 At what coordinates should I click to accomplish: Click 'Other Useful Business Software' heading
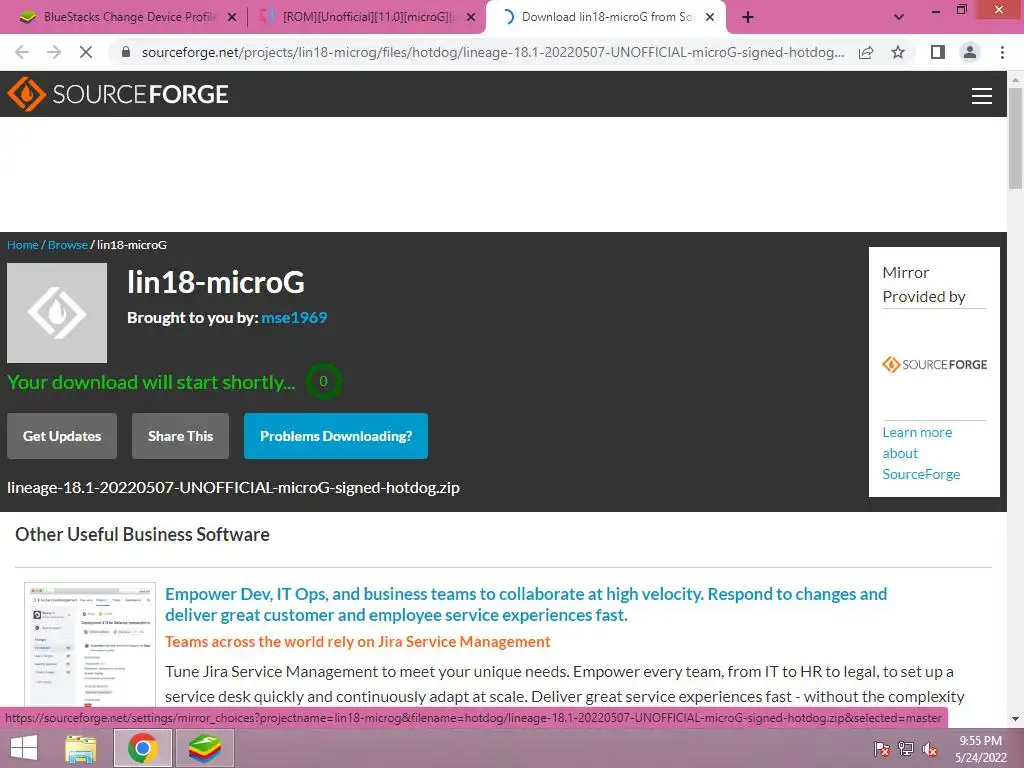[142, 534]
